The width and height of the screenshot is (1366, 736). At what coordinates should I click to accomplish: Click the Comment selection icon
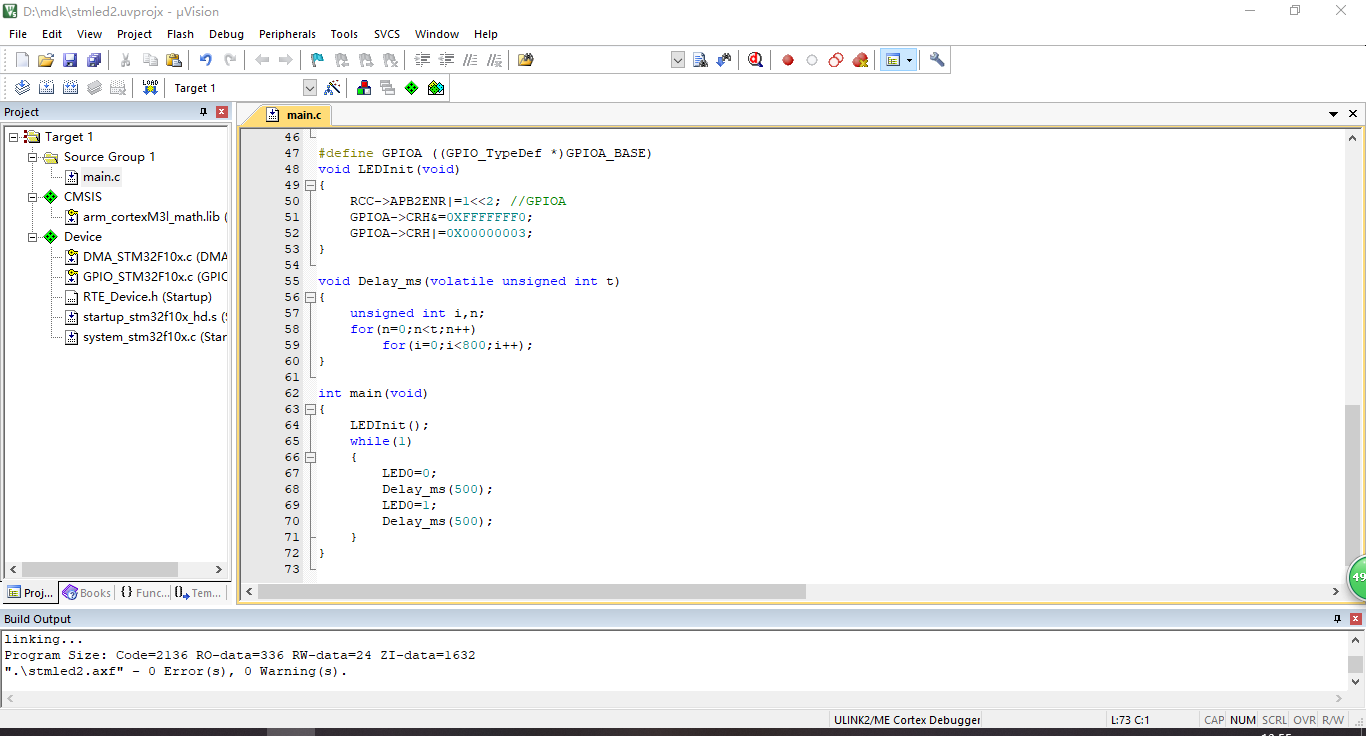point(470,60)
